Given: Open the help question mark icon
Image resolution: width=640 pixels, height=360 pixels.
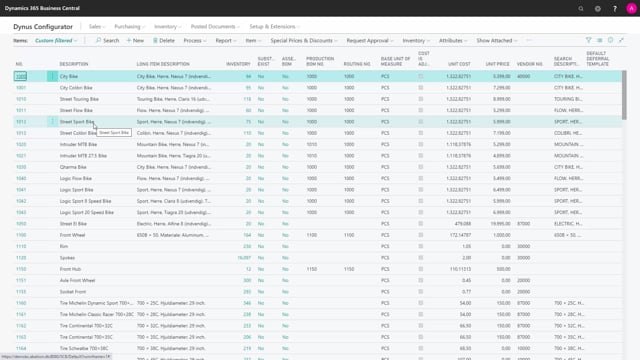Looking at the screenshot, I should [x=615, y=9].
